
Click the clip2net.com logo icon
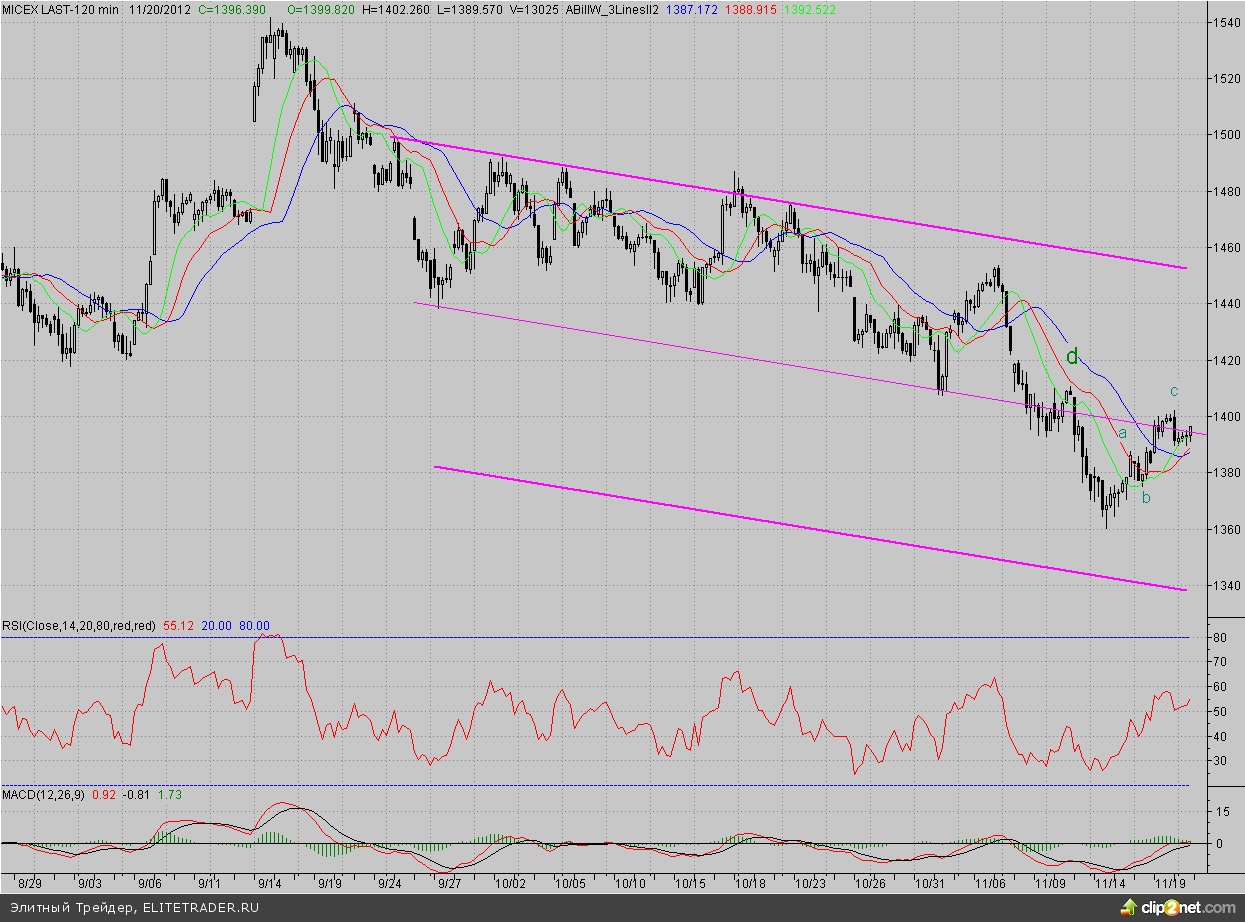pos(1128,907)
